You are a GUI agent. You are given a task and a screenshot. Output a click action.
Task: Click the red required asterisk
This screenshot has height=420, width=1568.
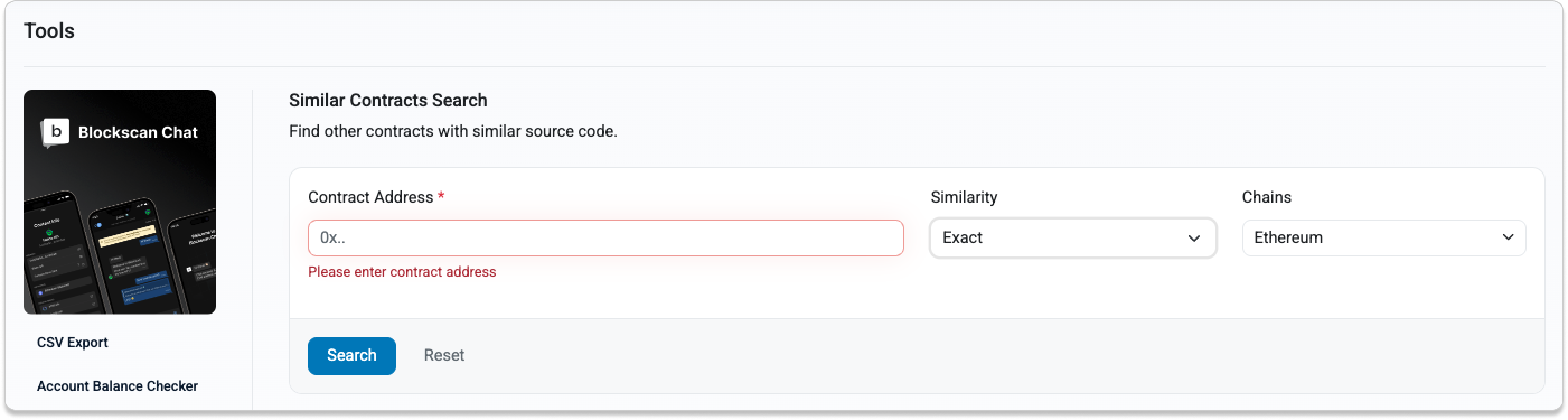pos(442,196)
